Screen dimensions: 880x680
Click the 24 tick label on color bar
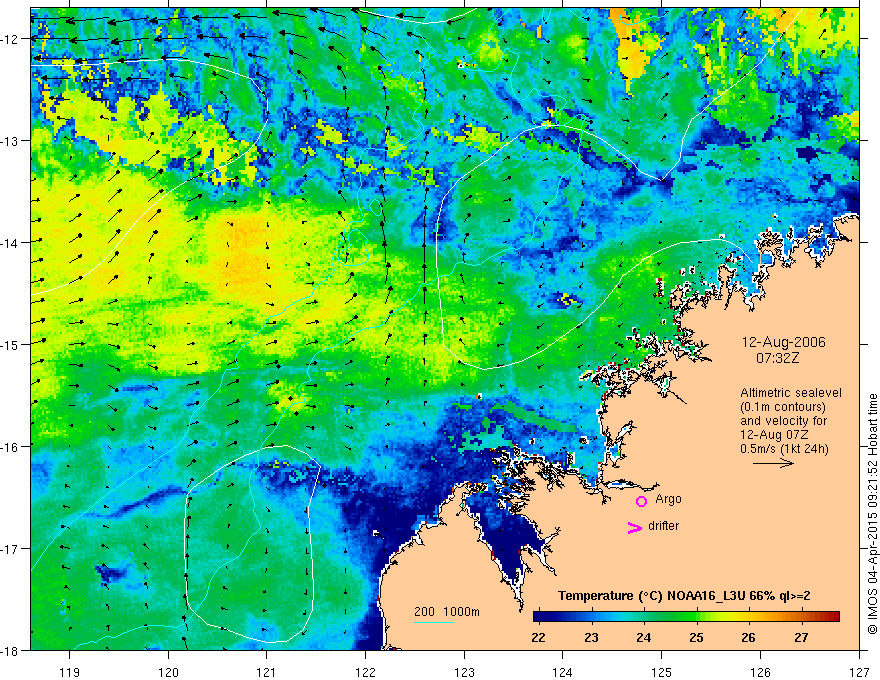[x=644, y=637]
